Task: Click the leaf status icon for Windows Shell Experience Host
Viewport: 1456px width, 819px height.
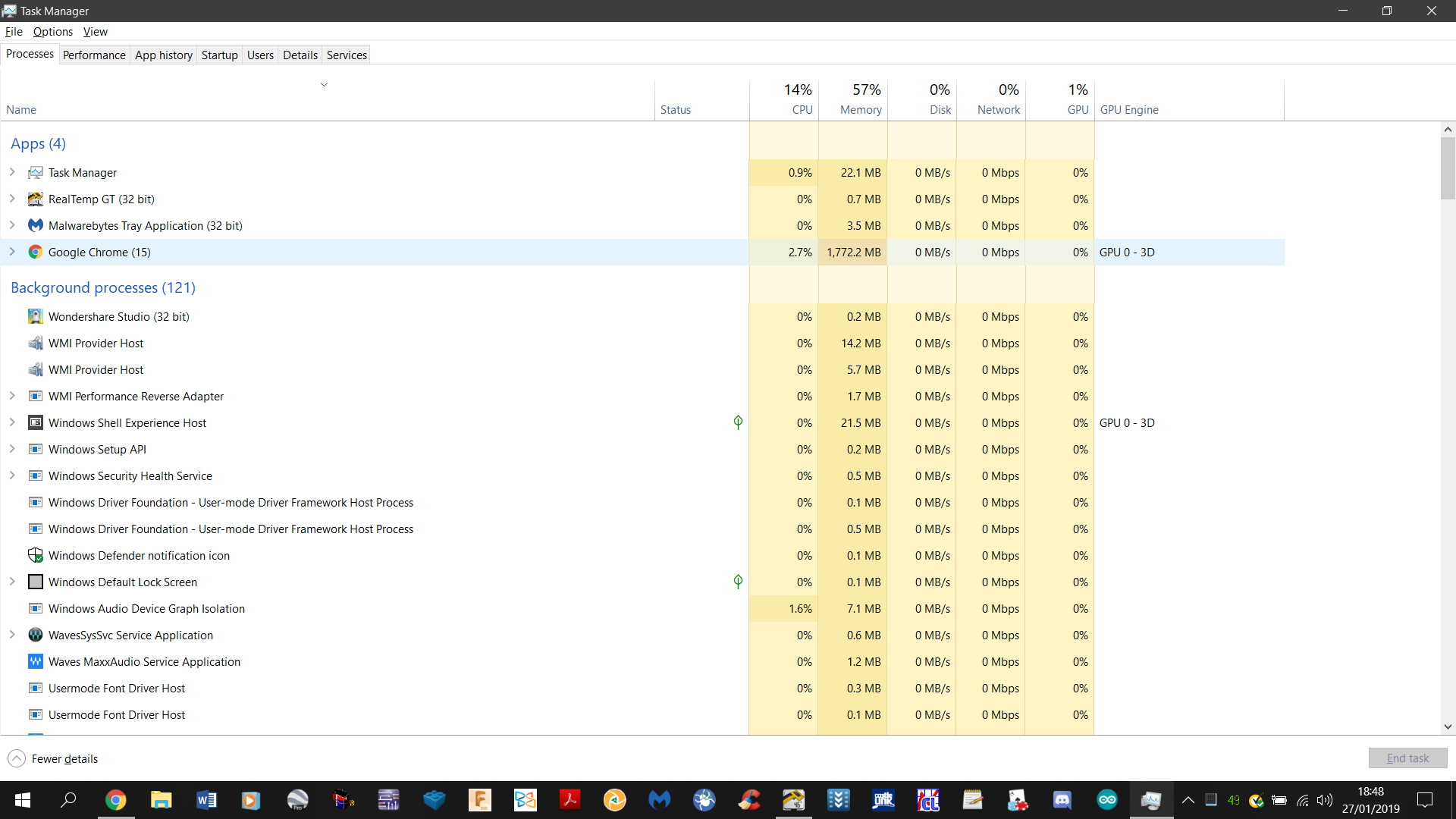Action: pos(738,422)
